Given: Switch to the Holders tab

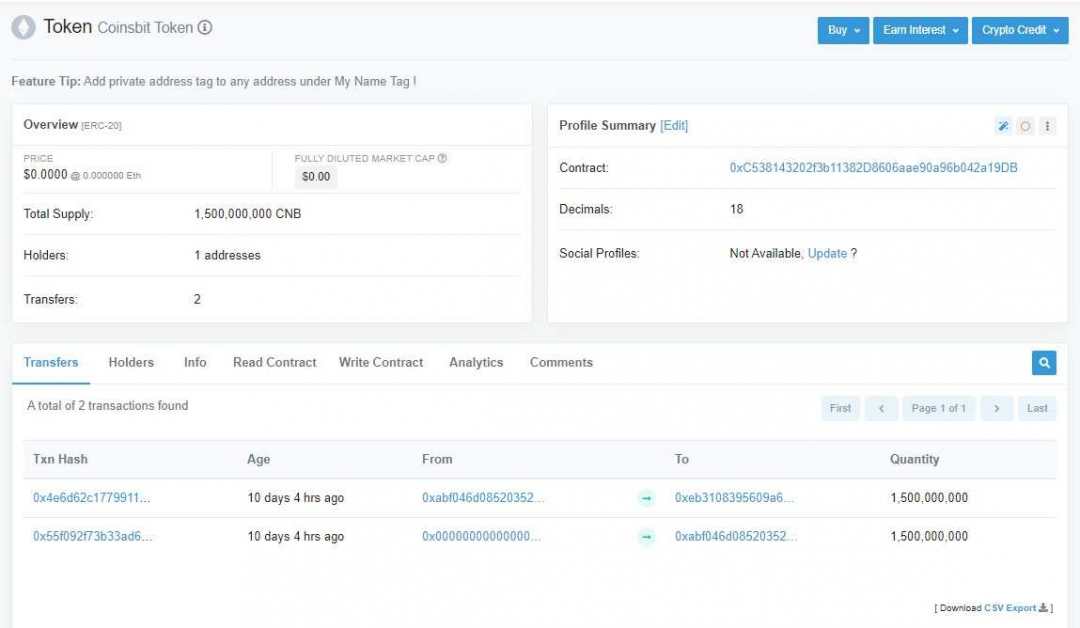Looking at the screenshot, I should coord(131,362).
